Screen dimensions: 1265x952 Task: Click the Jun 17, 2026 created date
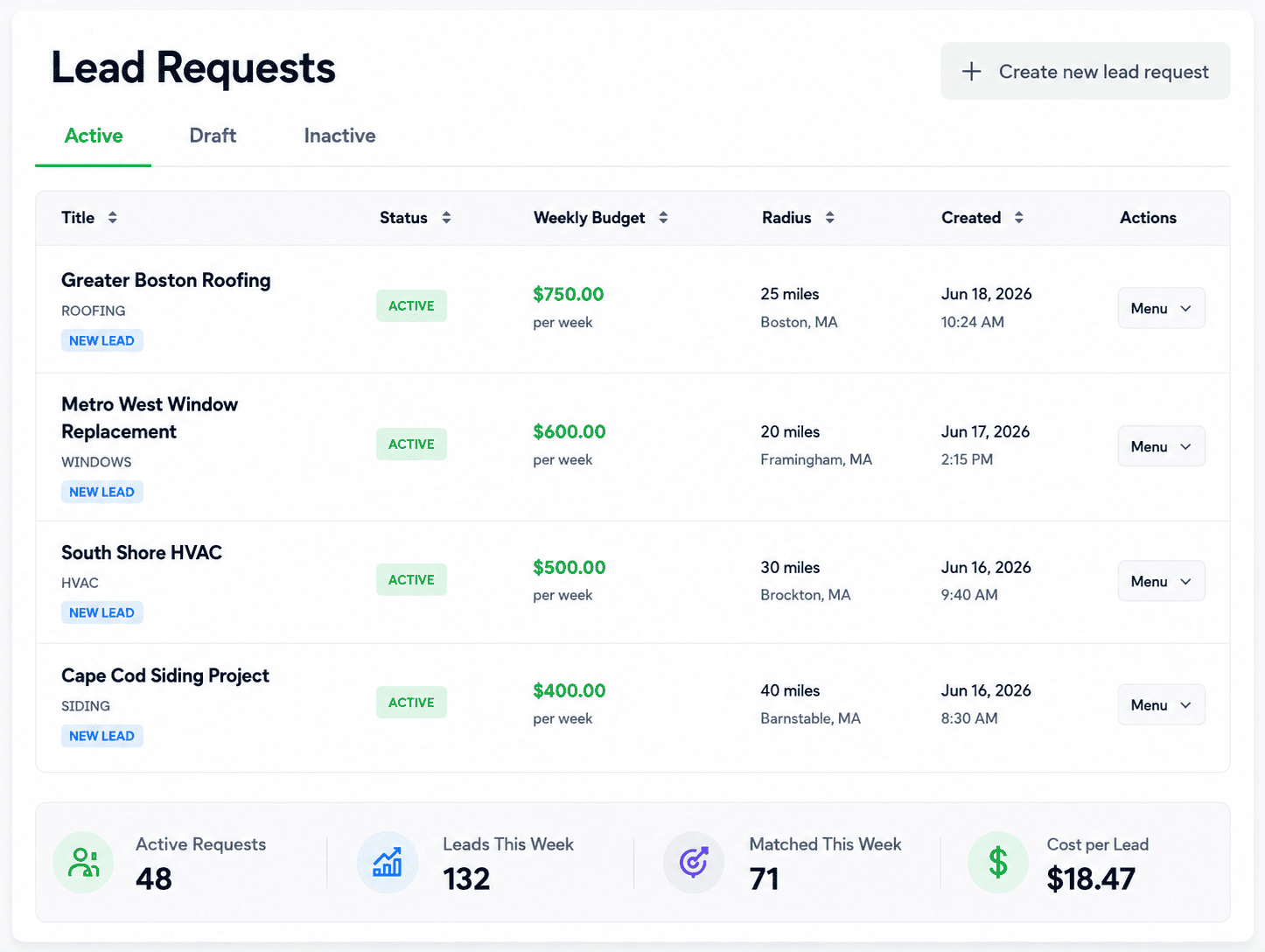[985, 431]
